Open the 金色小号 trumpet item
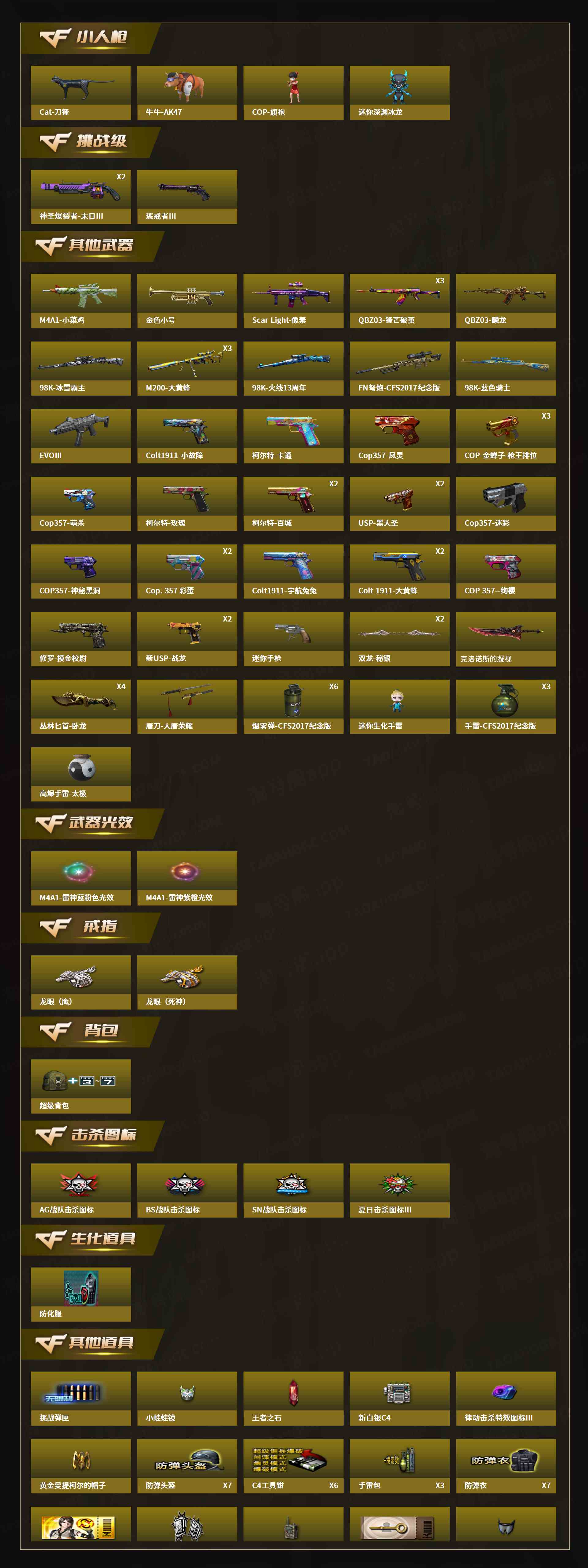The width and height of the screenshot is (588, 1568). point(187,301)
